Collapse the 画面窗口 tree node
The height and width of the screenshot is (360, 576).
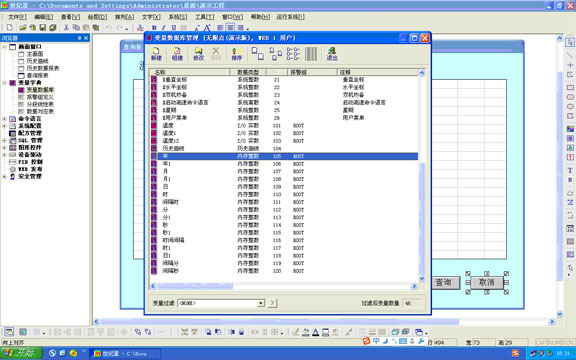pyautogui.click(x=4, y=47)
